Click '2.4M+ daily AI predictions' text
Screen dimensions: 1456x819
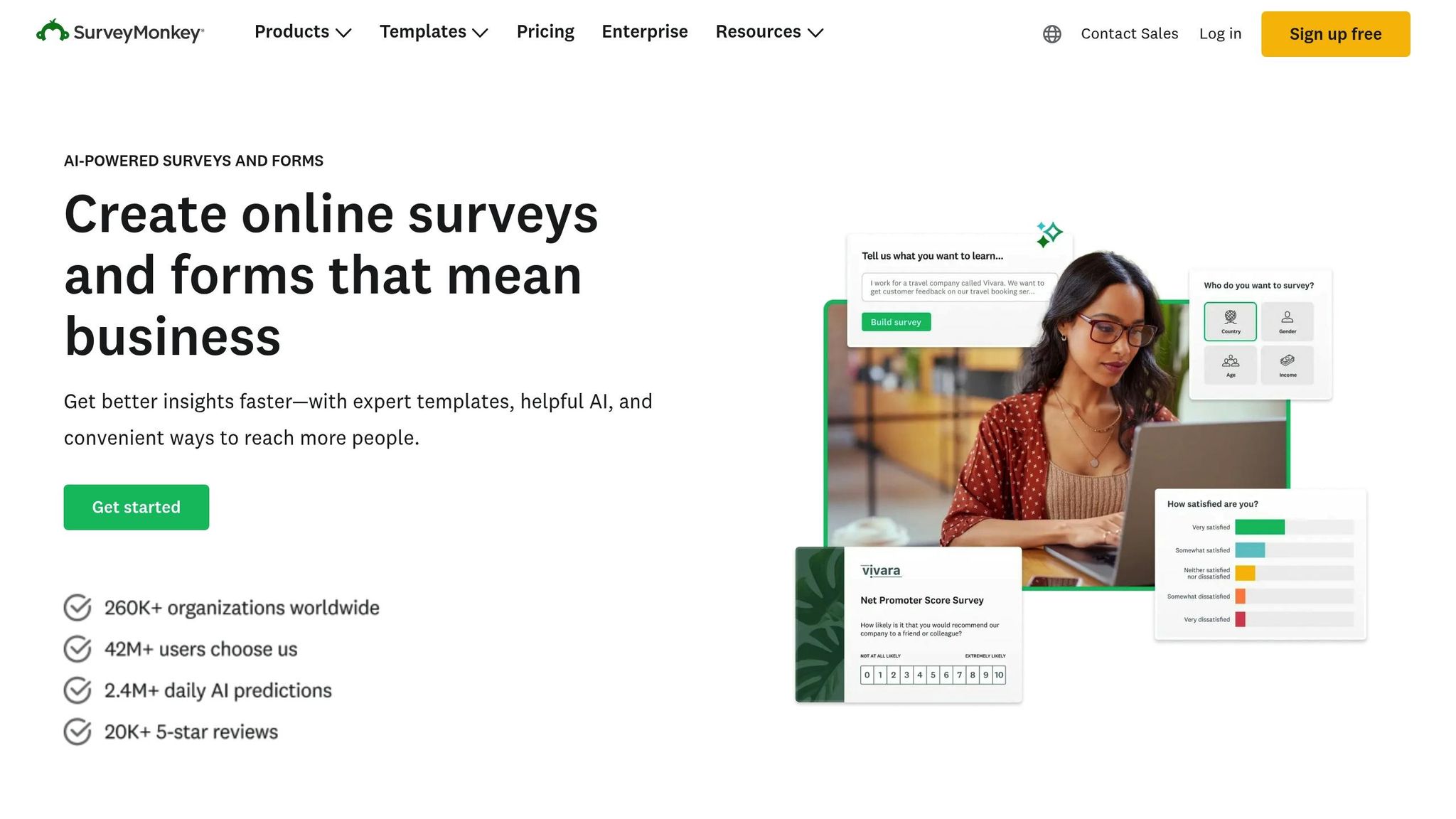(218, 690)
